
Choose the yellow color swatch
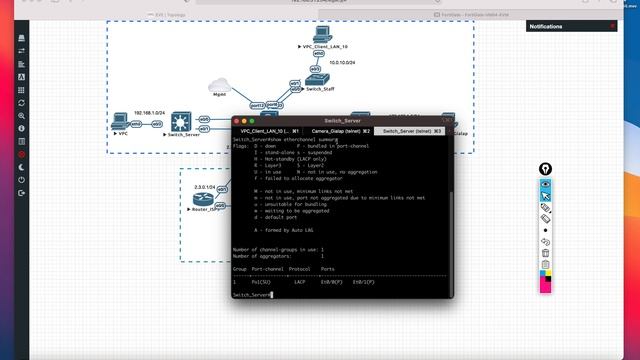coord(549,273)
